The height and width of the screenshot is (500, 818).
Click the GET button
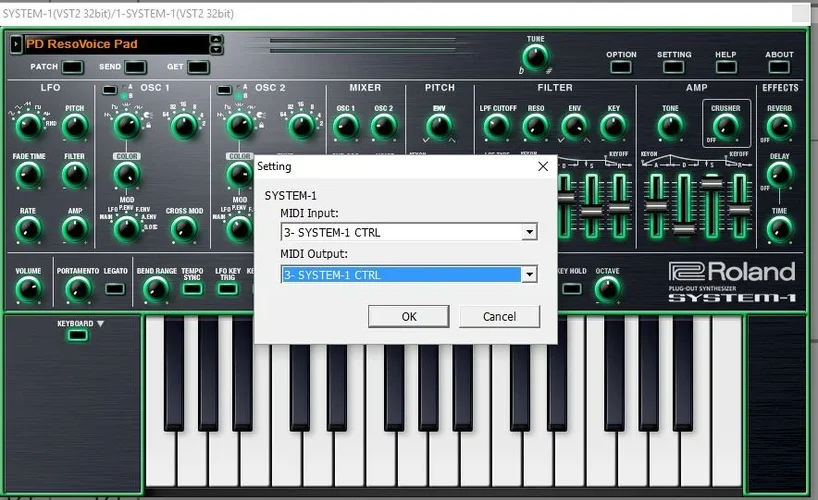[198, 67]
